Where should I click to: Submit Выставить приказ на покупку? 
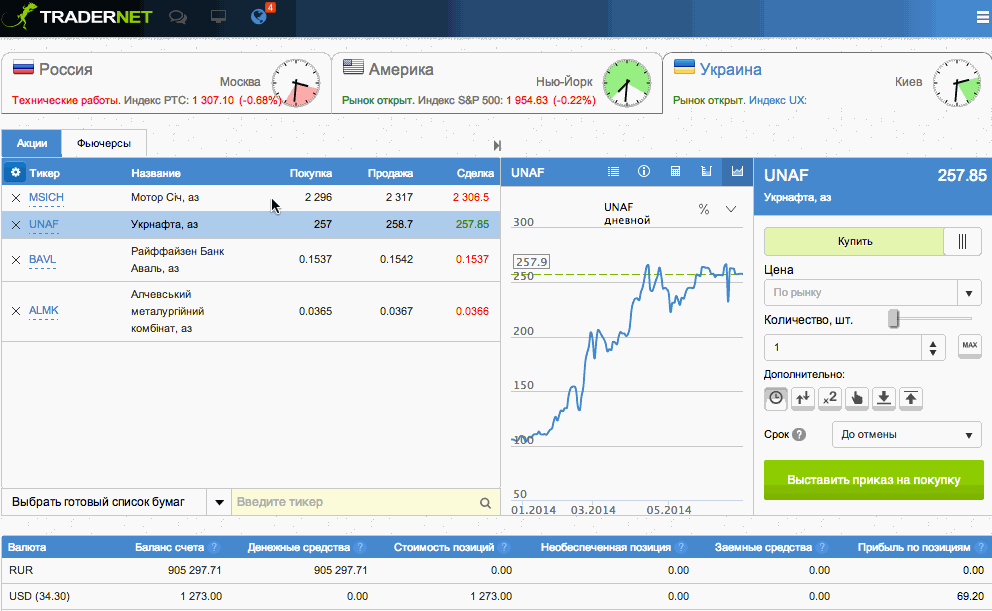(x=874, y=479)
